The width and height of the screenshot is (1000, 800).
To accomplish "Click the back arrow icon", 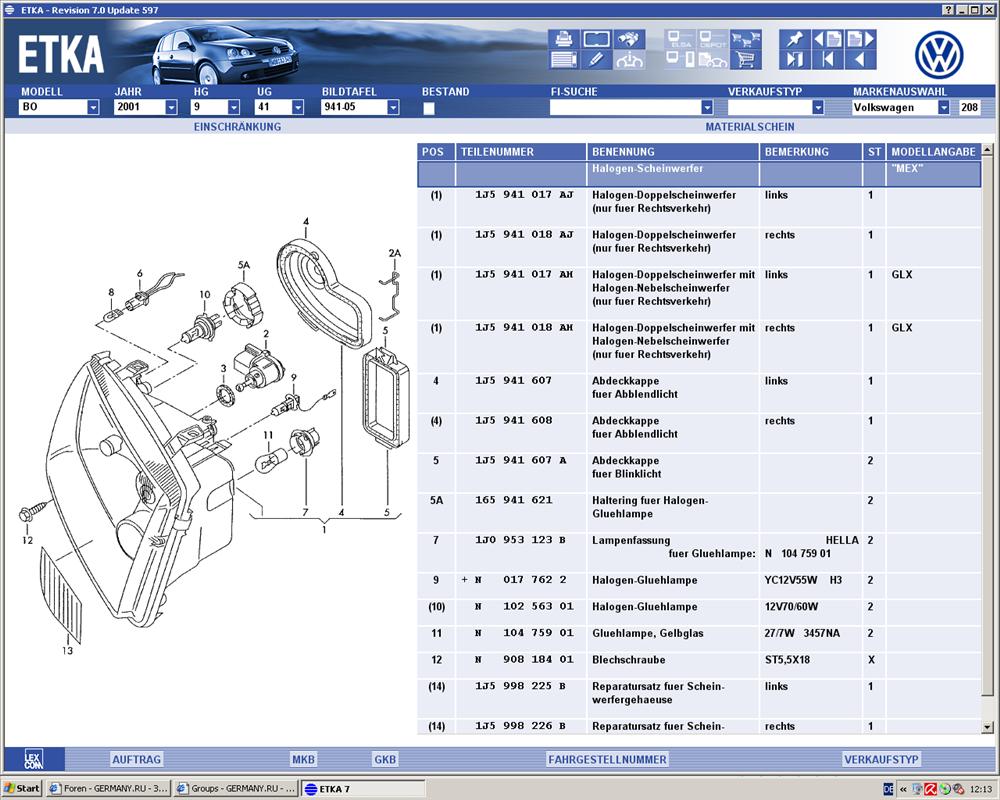I will (x=860, y=60).
